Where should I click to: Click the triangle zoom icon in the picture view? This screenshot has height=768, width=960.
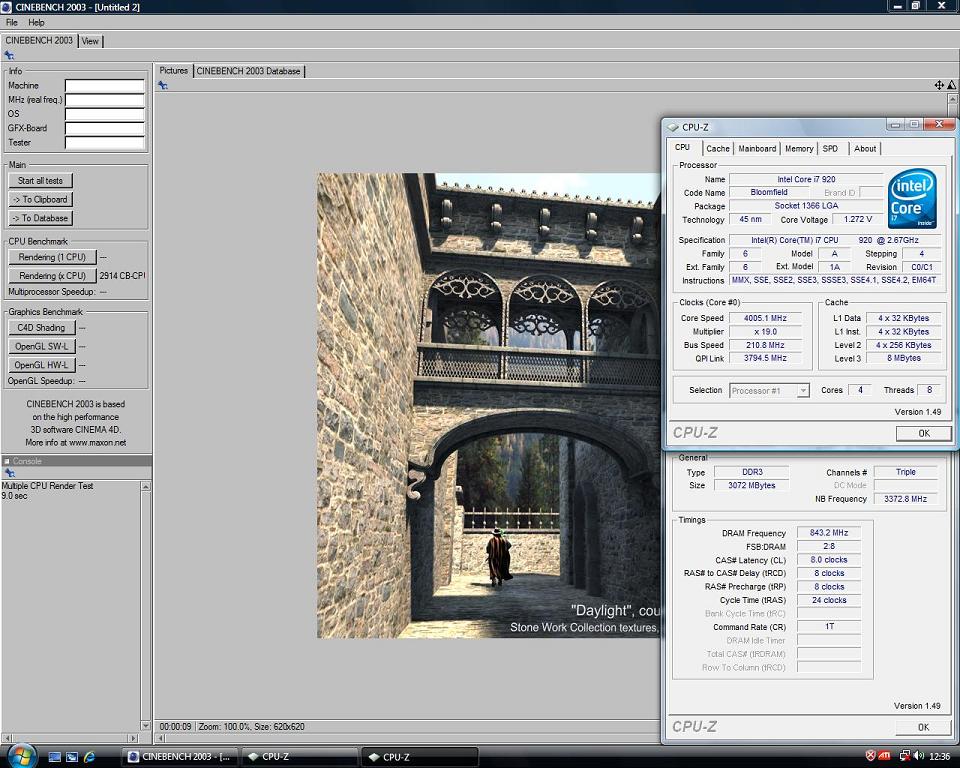point(951,85)
